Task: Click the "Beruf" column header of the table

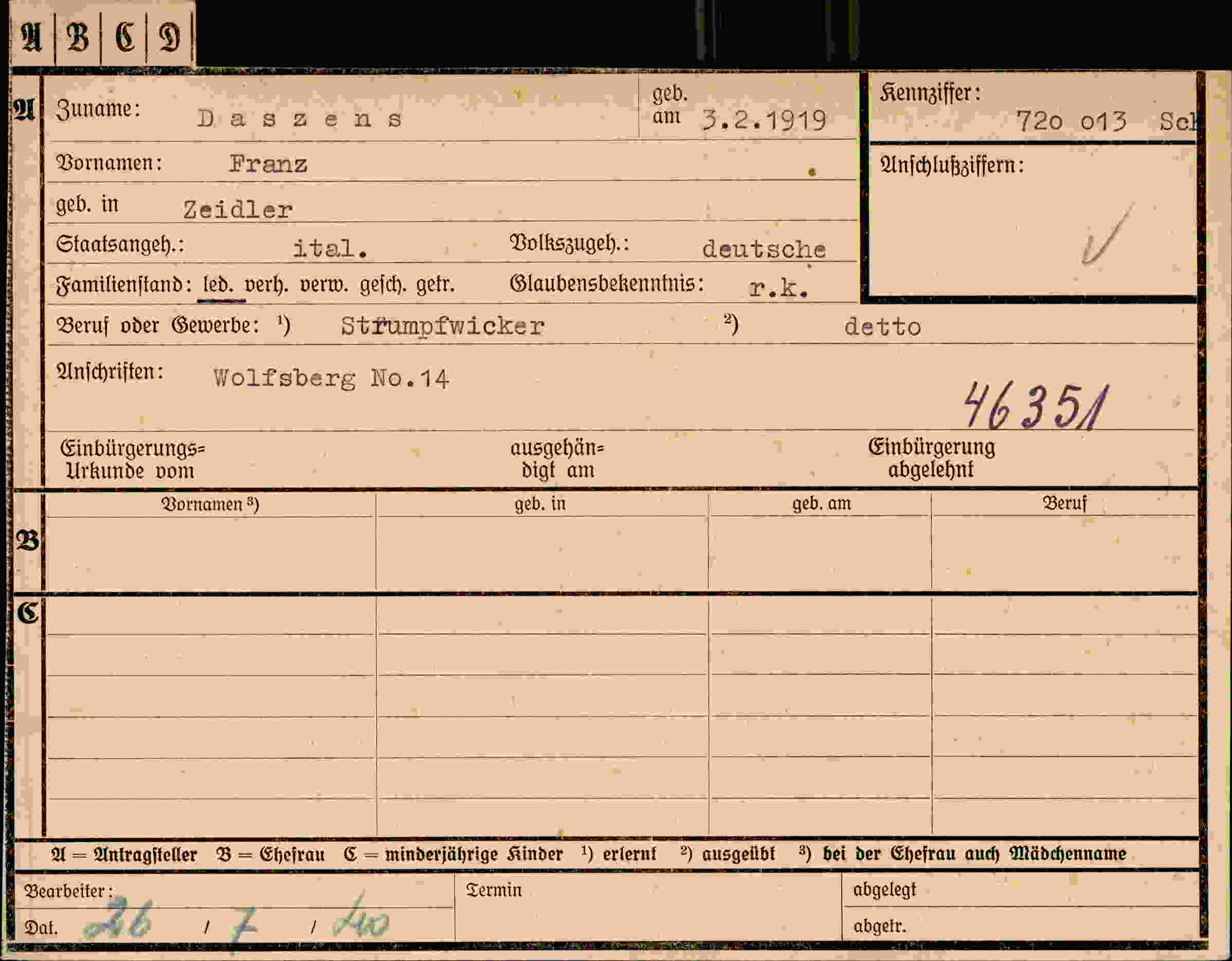Action: [1064, 502]
